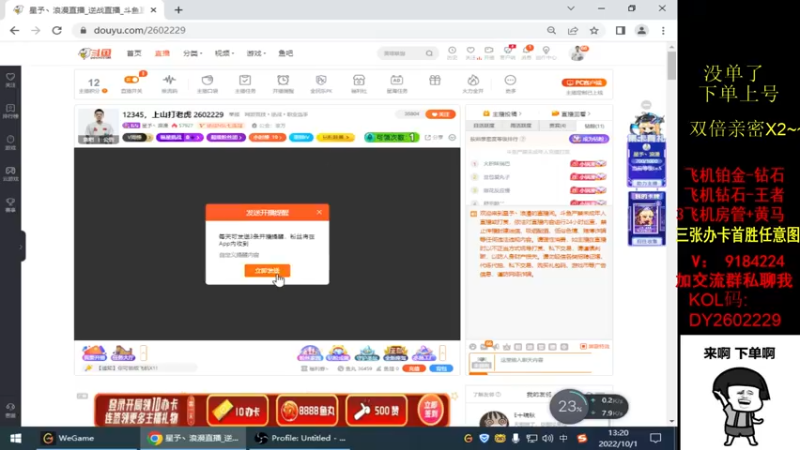The width and height of the screenshot is (800, 450).
Task: Click the orange send button in dialog
Action: click(x=267, y=270)
